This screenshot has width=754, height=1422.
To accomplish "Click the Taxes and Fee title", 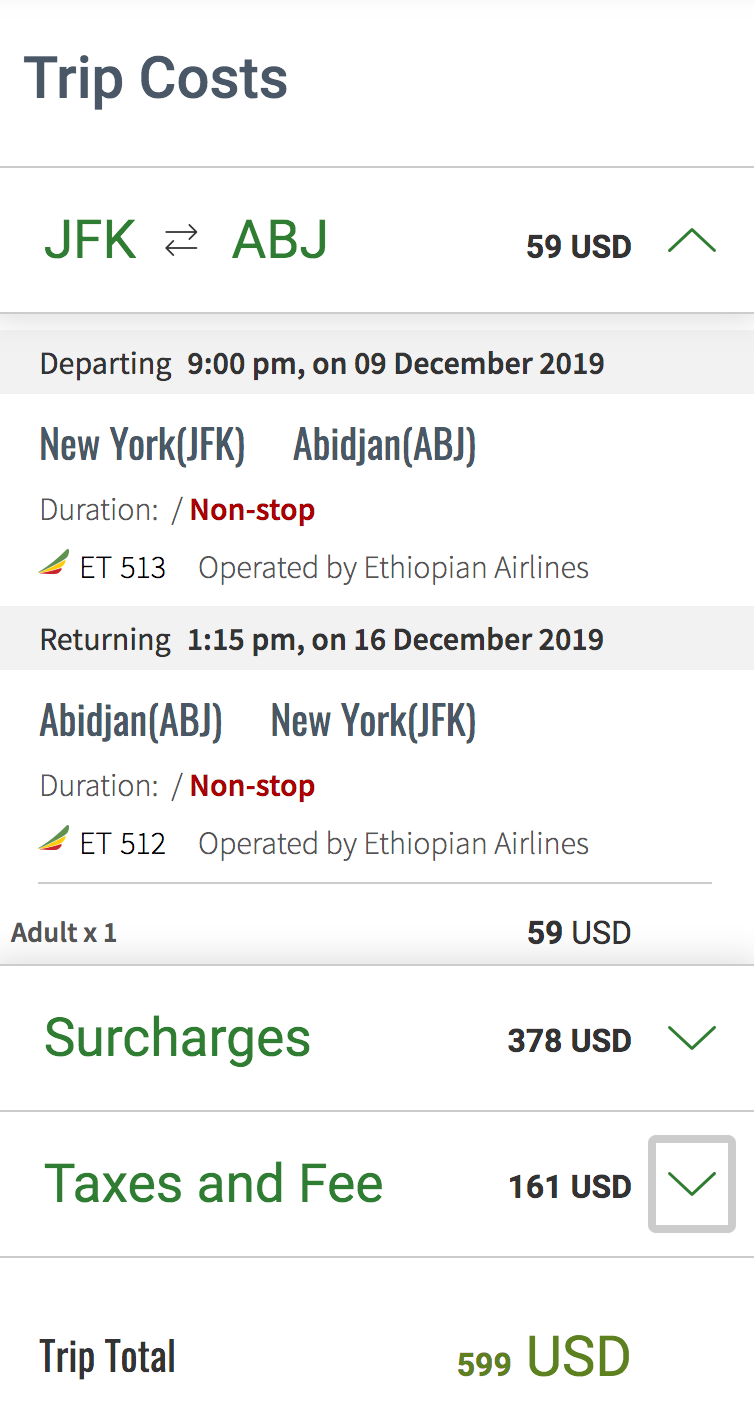I will [x=213, y=1183].
